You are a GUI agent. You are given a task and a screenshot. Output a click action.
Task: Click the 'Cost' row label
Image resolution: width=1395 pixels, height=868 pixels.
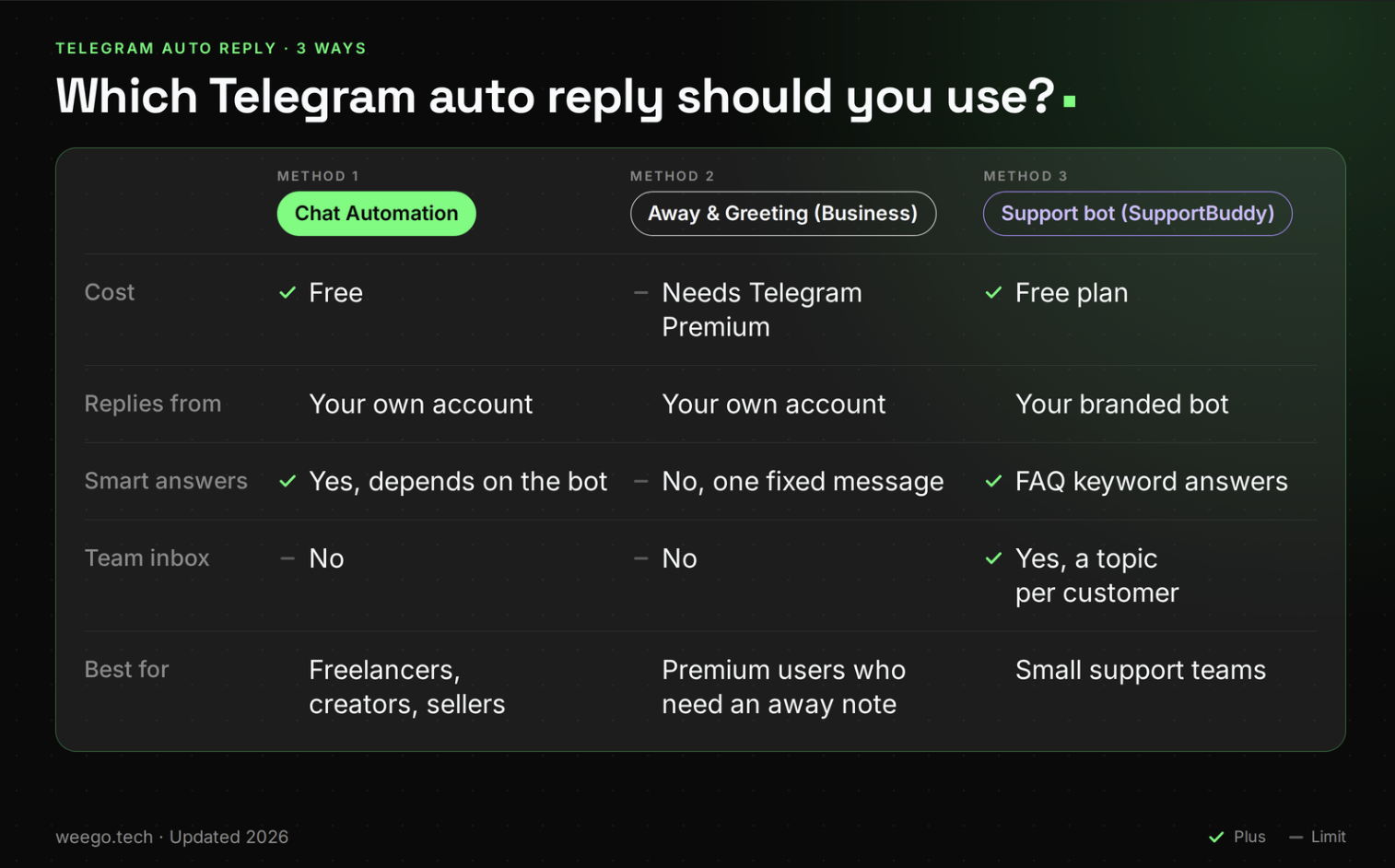coord(110,292)
